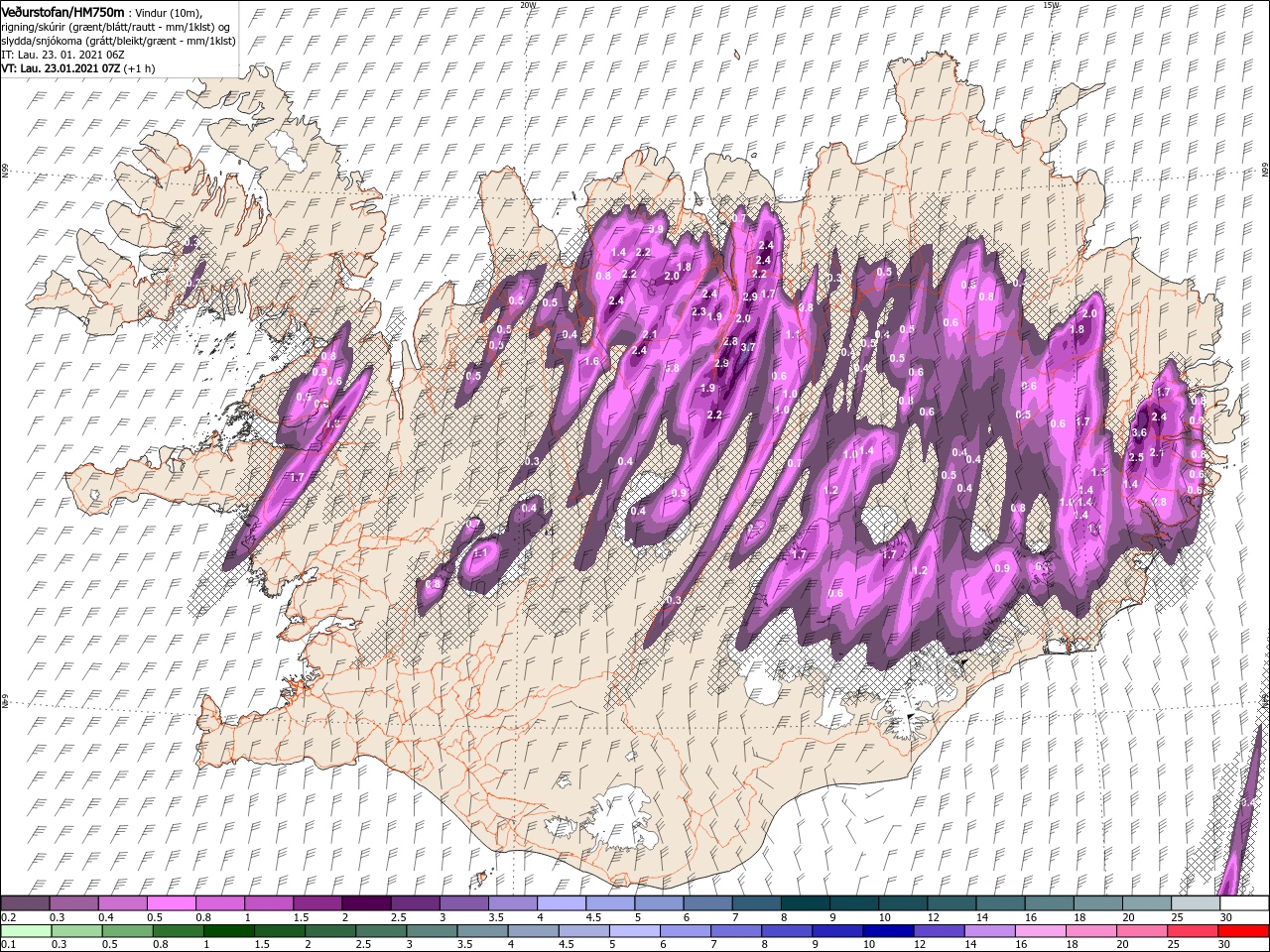The width and height of the screenshot is (1270, 952).
Task: Click lightest green rain swatch labeled 0.1
Action: (27, 931)
